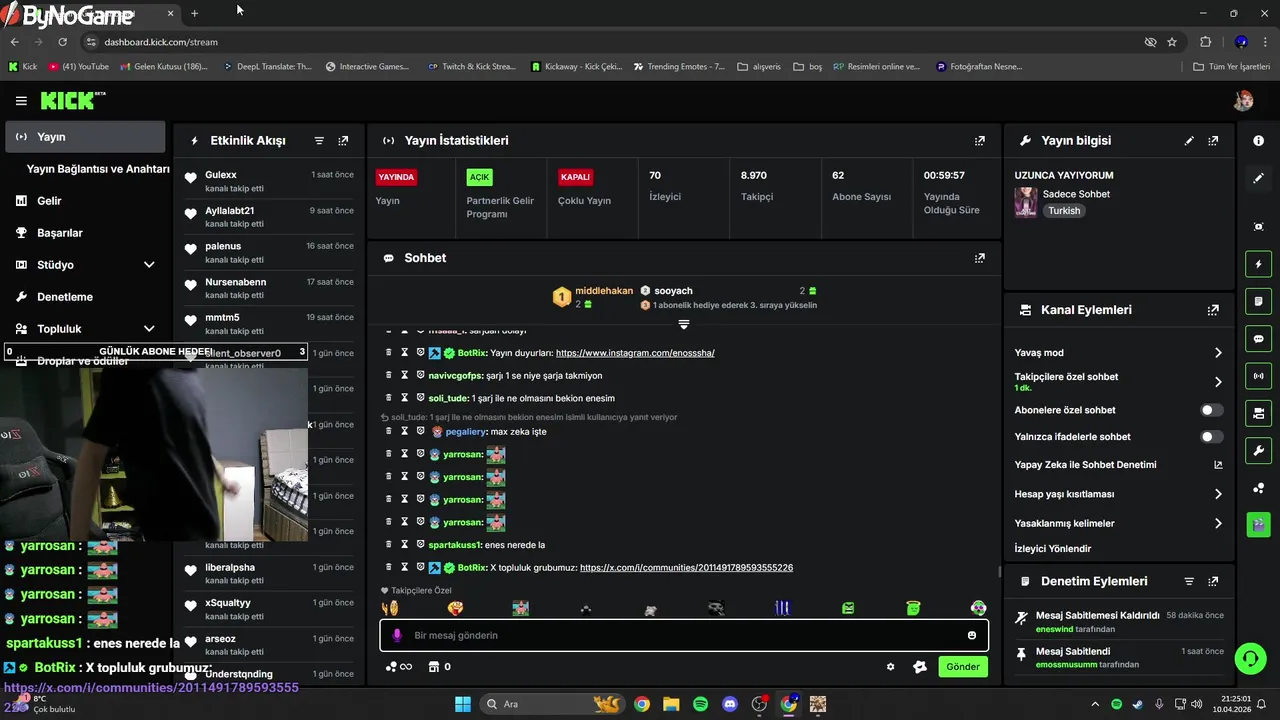This screenshot has height=720, width=1280.
Task: Open chat settings gear icon
Action: click(x=890, y=667)
